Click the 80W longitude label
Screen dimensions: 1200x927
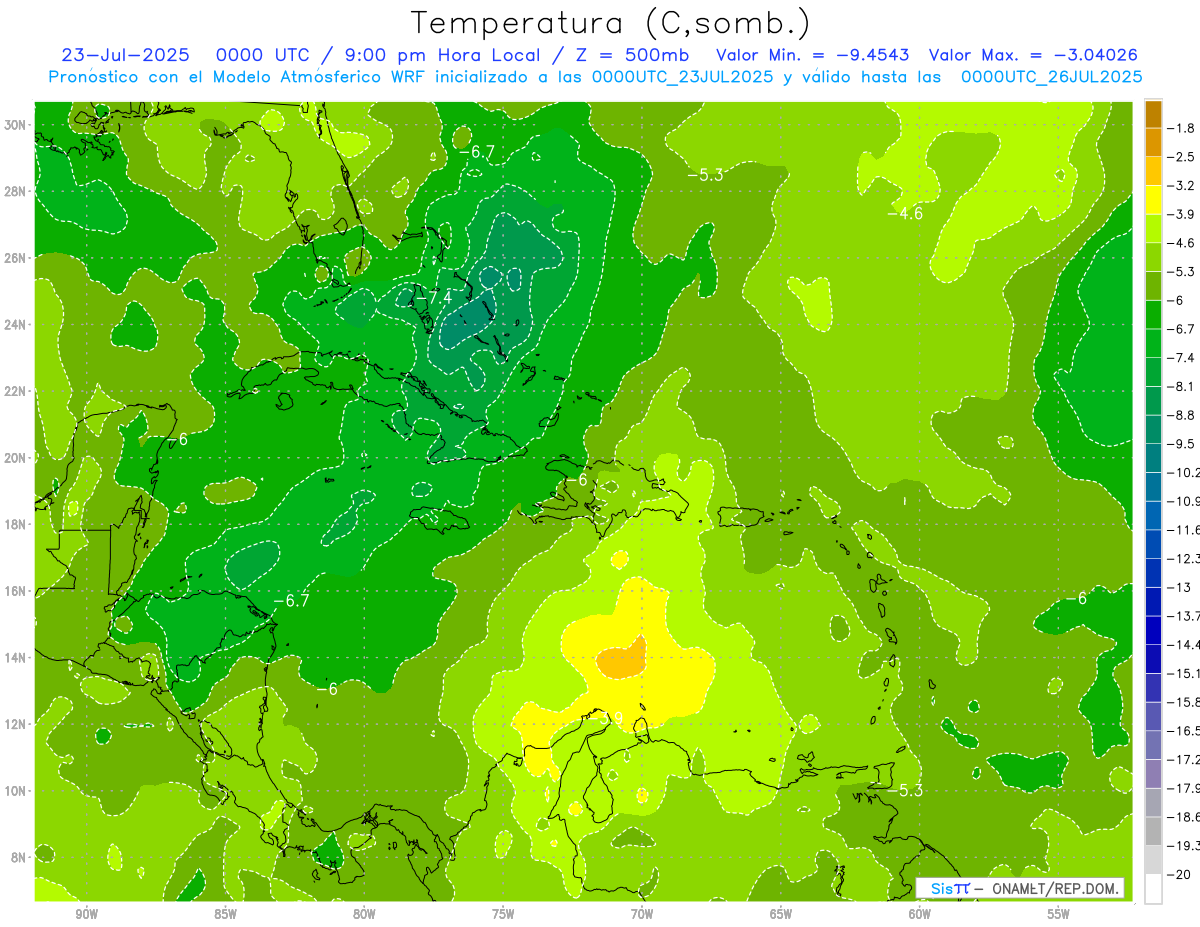click(x=364, y=914)
